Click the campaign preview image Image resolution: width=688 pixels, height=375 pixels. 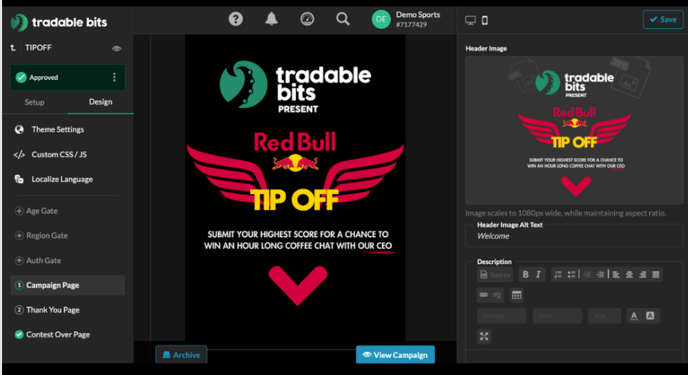295,187
